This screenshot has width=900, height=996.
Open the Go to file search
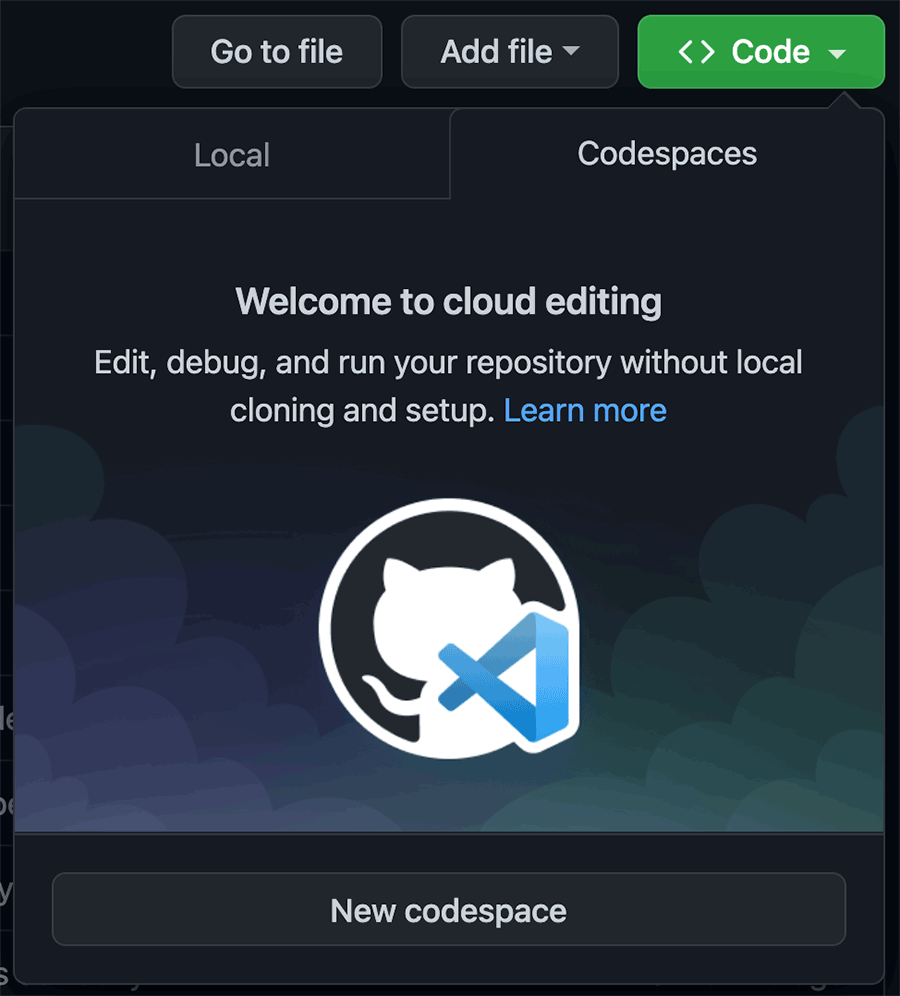(277, 51)
